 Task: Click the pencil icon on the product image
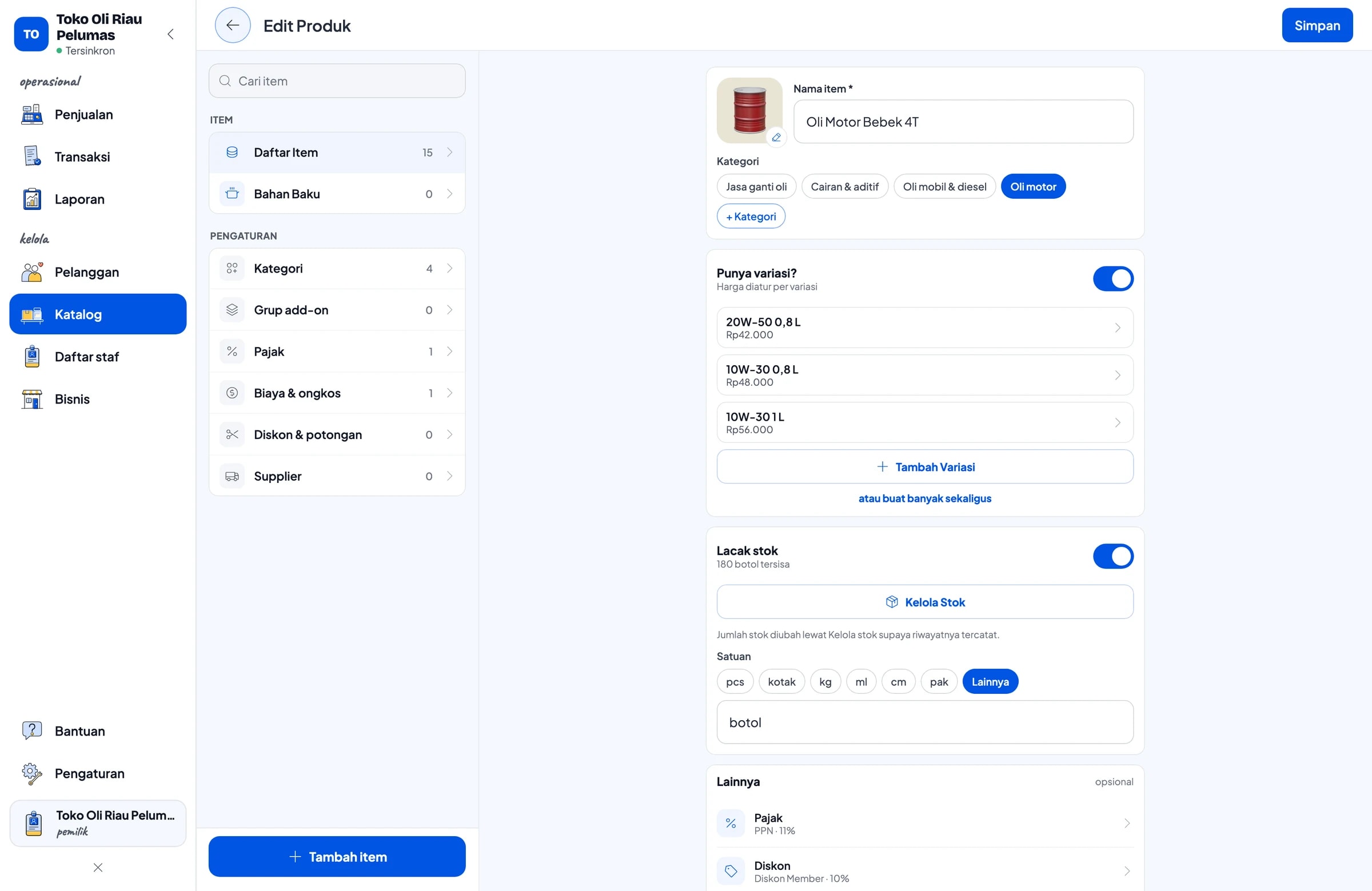776,137
